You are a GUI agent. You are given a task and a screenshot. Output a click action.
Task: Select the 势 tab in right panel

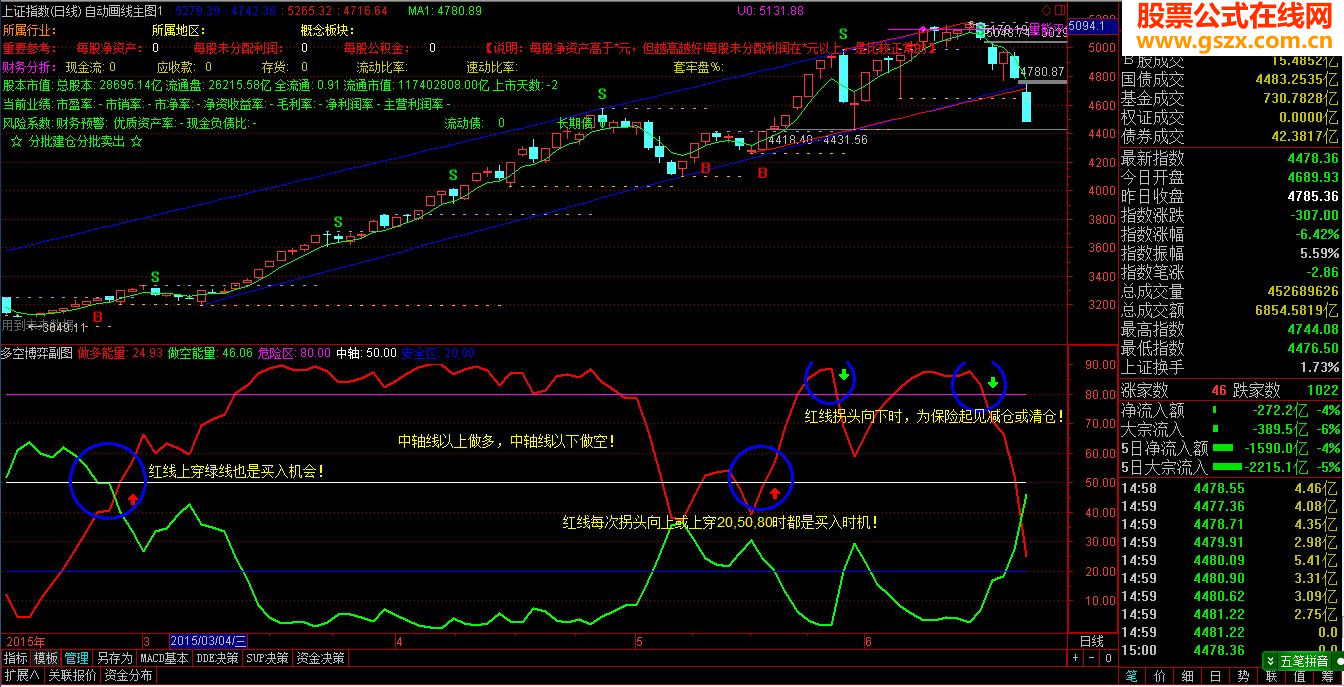[x=1243, y=676]
